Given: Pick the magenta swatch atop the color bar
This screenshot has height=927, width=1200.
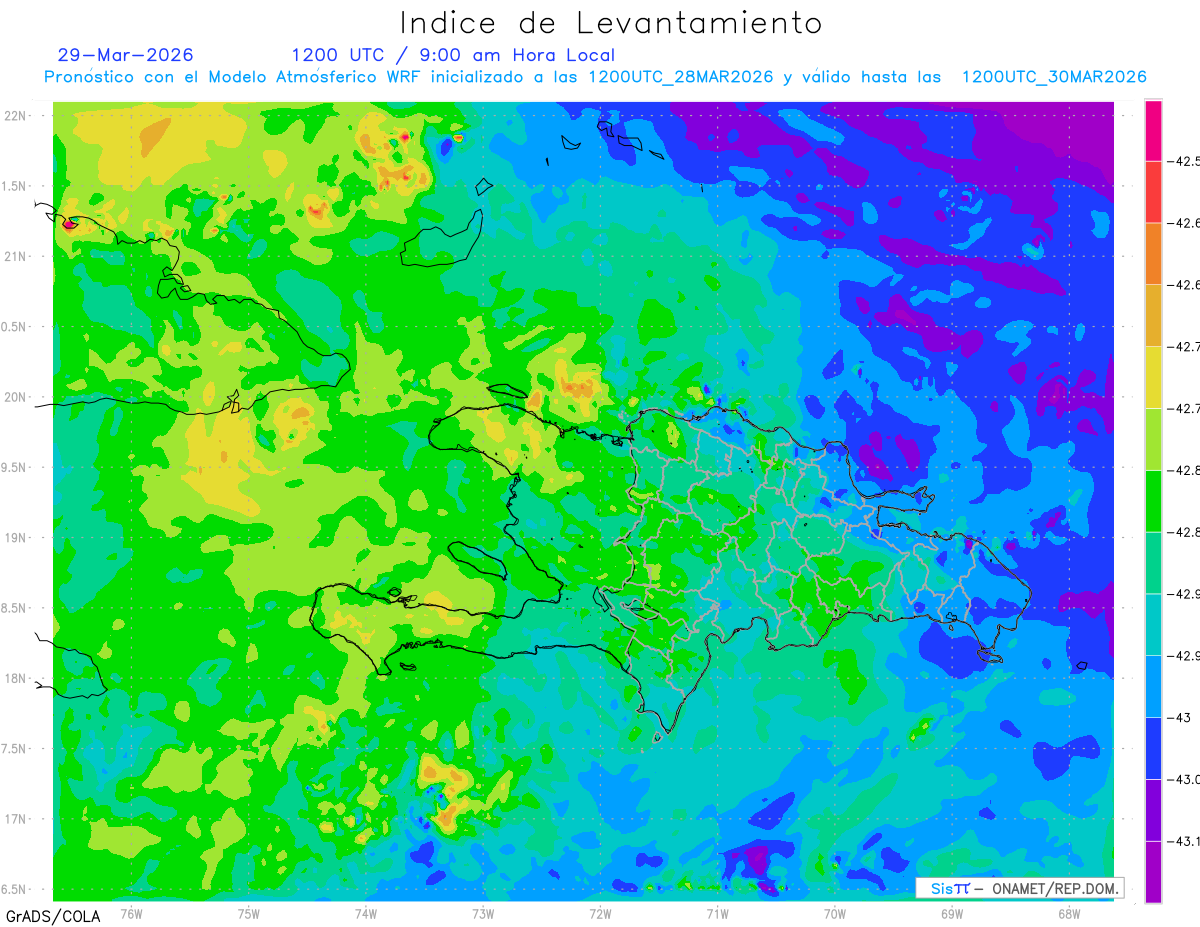Looking at the screenshot, I should pos(1153,130).
